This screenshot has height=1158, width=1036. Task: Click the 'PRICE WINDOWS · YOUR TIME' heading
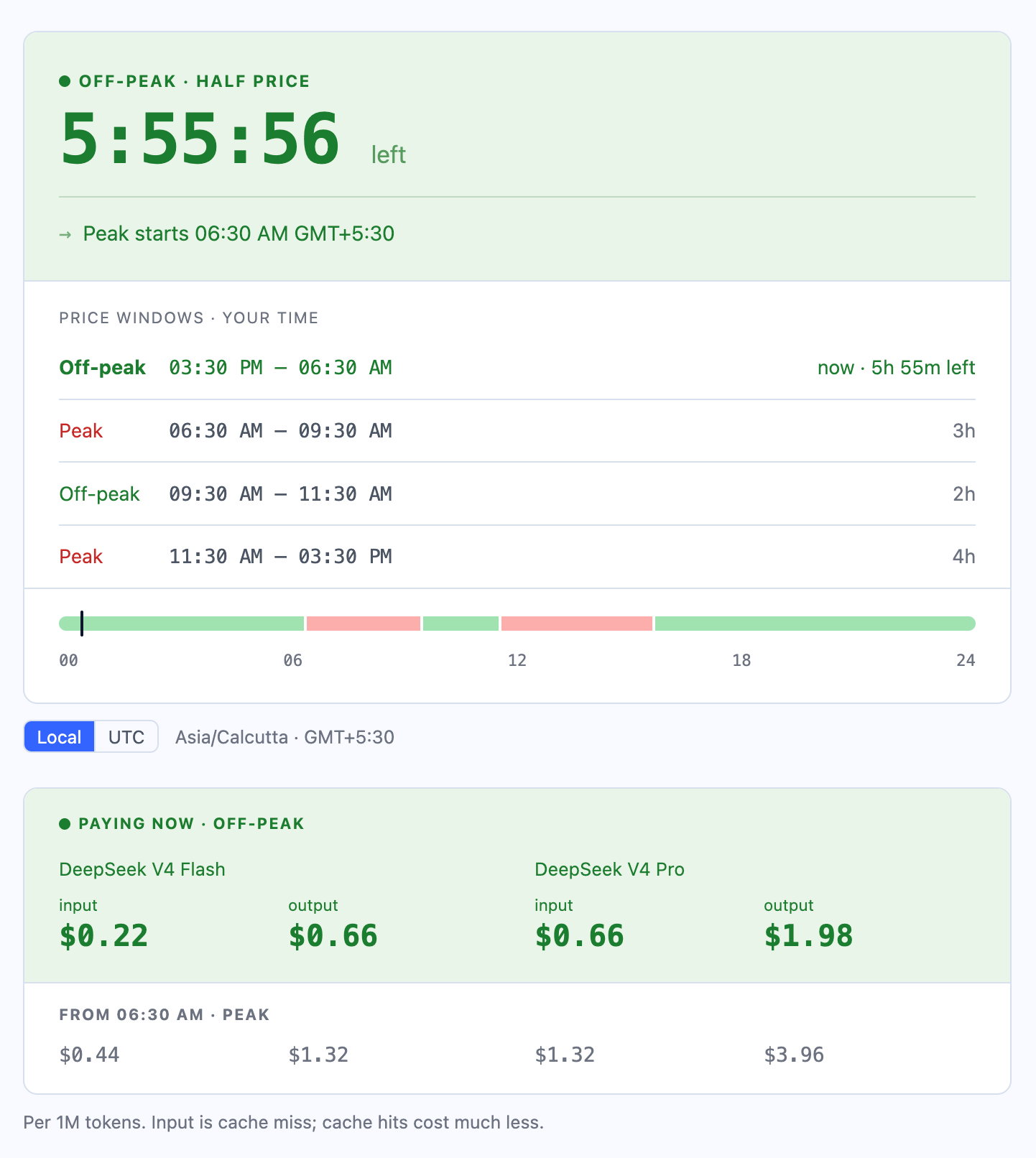189,318
